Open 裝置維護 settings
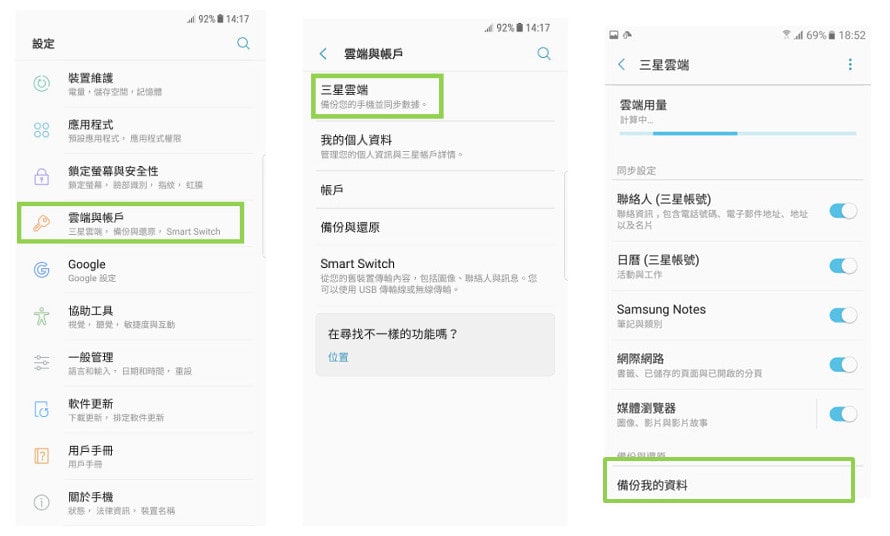This screenshot has height=536, width=890. 140,83
